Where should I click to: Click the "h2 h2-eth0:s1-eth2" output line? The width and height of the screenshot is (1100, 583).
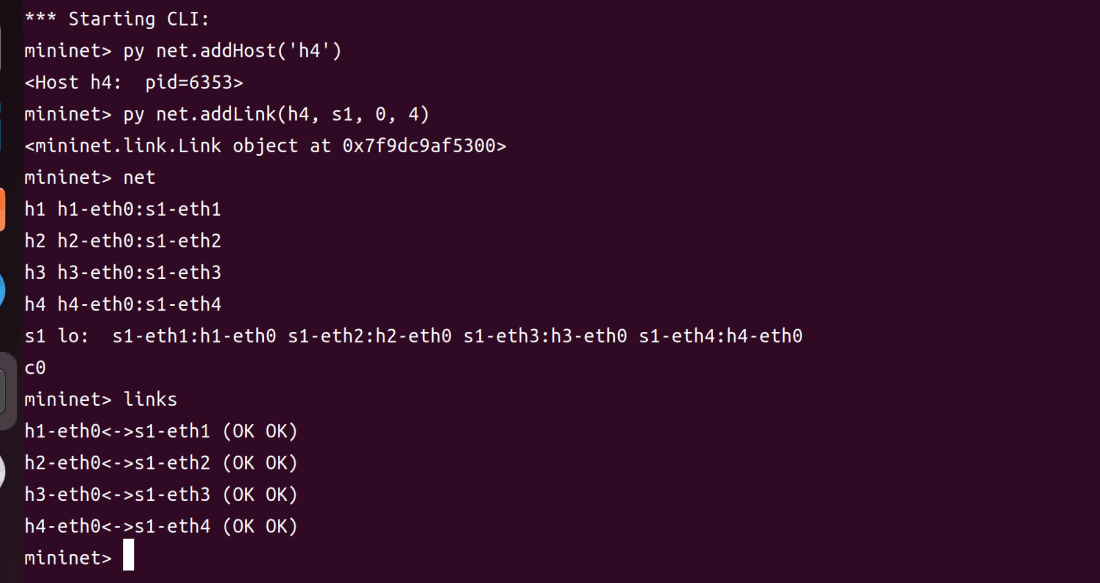123,240
